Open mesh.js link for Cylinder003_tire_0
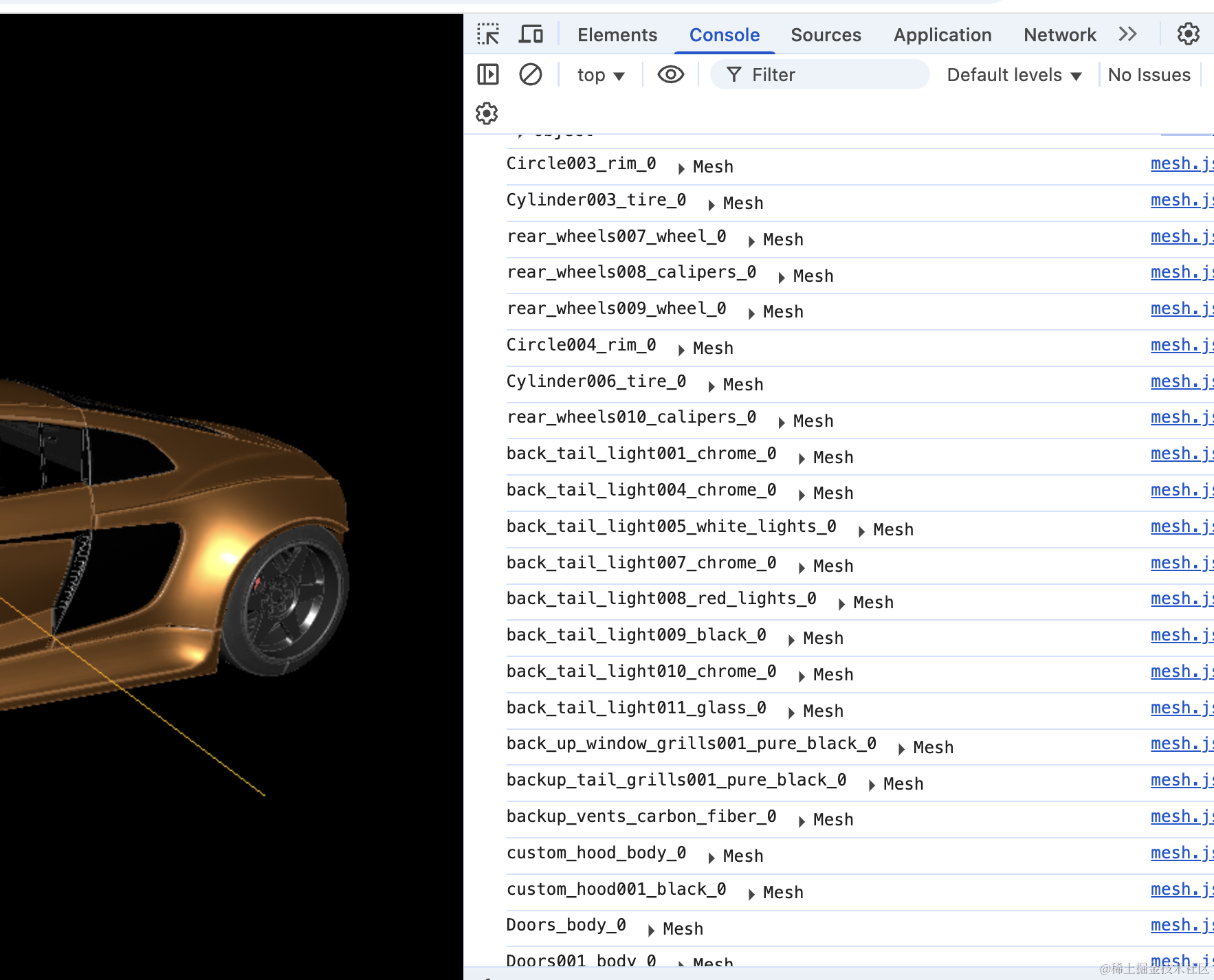1214x980 pixels. [x=1182, y=201]
